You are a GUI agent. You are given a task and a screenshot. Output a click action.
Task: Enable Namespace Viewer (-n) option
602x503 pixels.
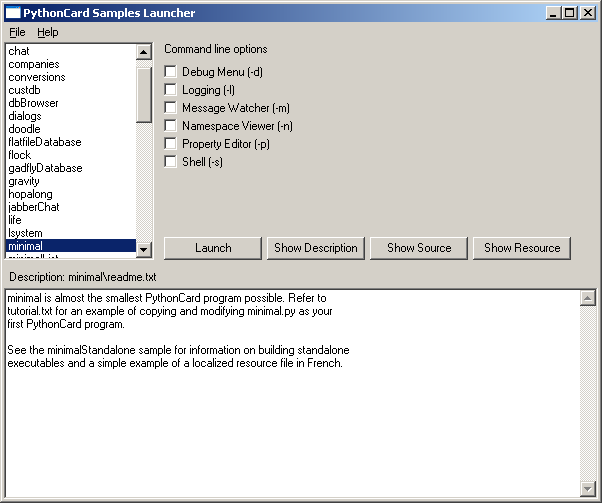click(x=170, y=126)
